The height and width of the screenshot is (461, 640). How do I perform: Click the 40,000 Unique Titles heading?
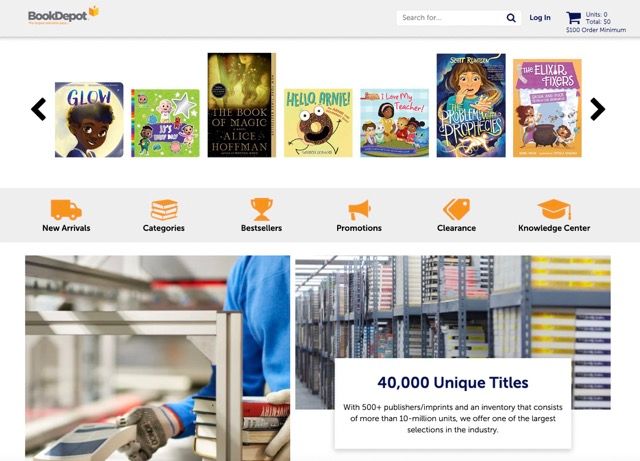[x=453, y=383]
